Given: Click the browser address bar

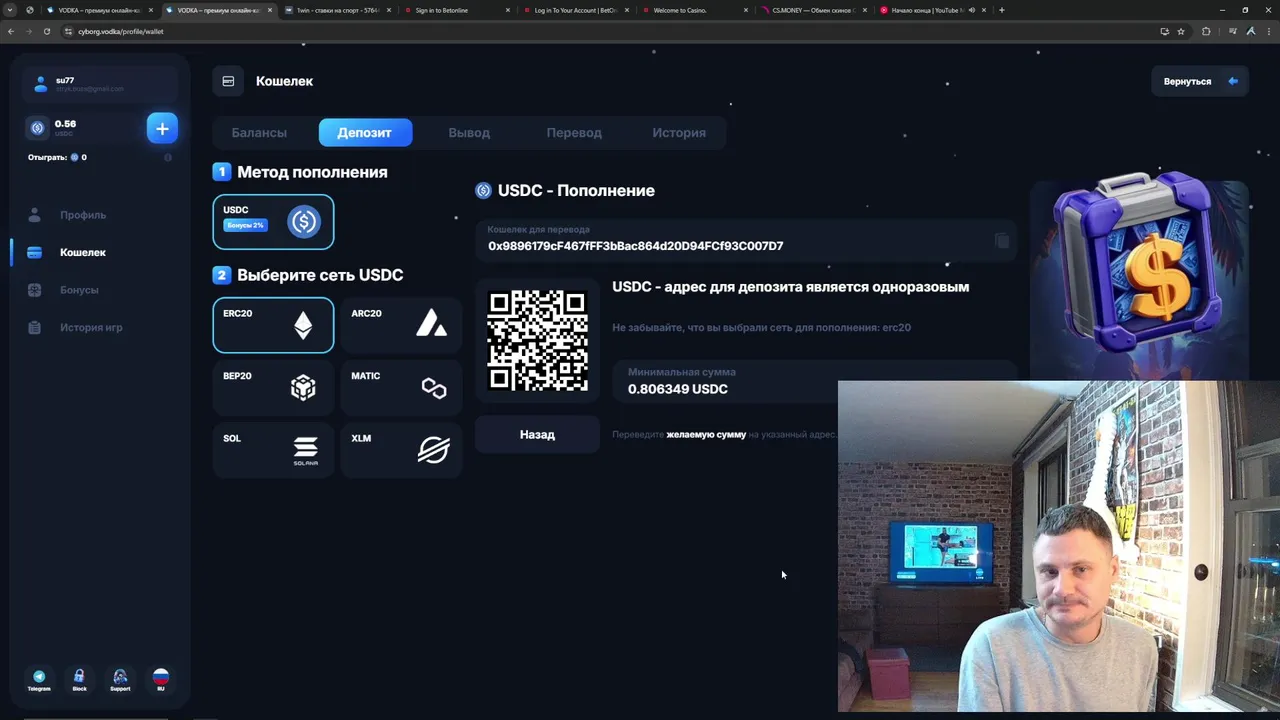Looking at the screenshot, I should [x=600, y=31].
